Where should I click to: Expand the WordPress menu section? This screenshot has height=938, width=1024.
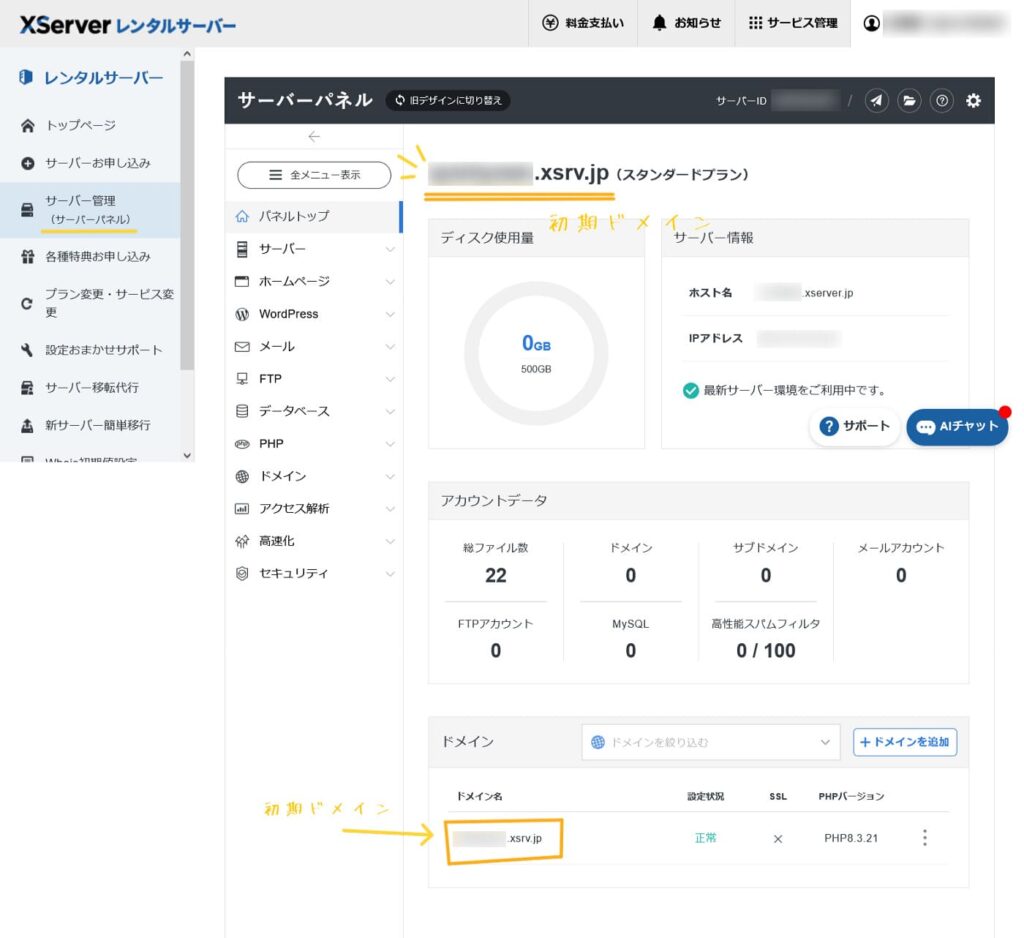[x=313, y=314]
